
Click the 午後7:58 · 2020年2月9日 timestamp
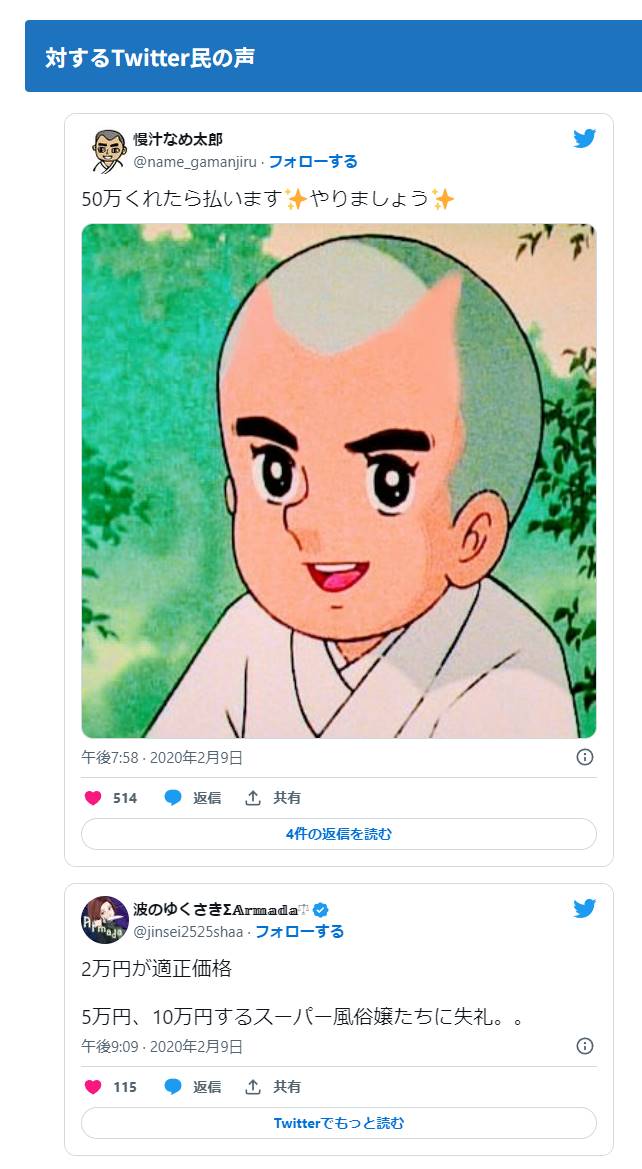162,757
